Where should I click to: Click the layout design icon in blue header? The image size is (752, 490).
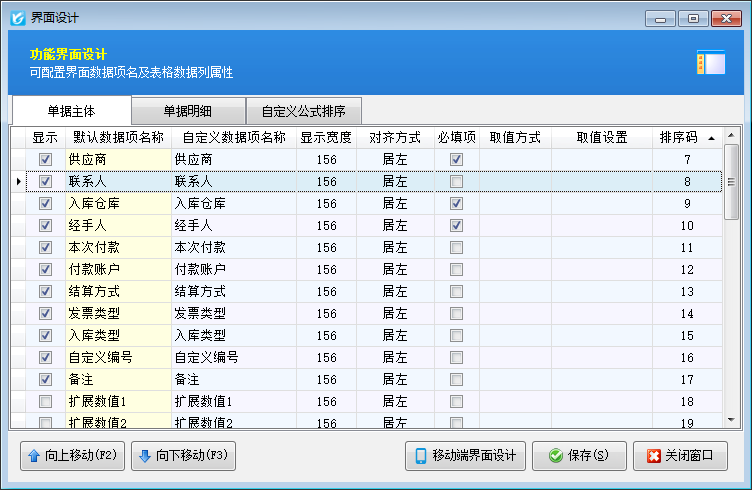click(710, 64)
